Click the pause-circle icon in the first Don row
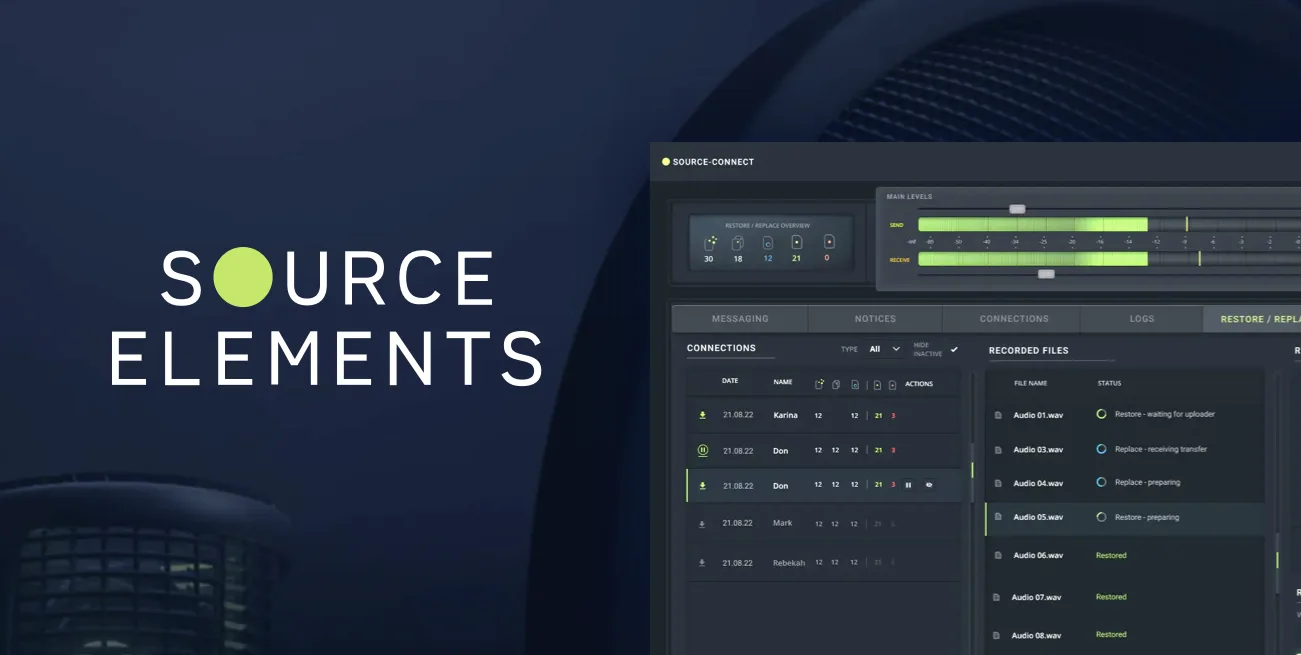 pyautogui.click(x=703, y=451)
